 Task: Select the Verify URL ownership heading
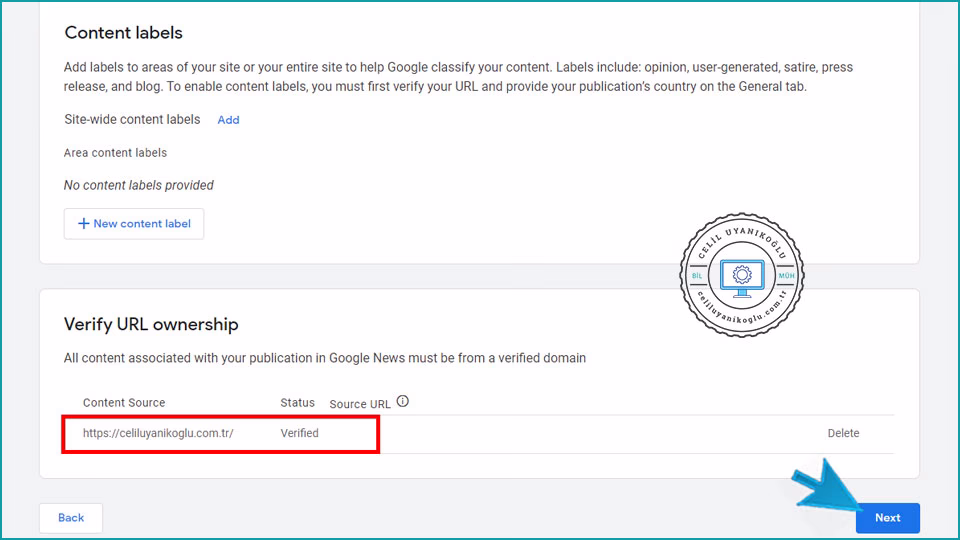tap(151, 325)
